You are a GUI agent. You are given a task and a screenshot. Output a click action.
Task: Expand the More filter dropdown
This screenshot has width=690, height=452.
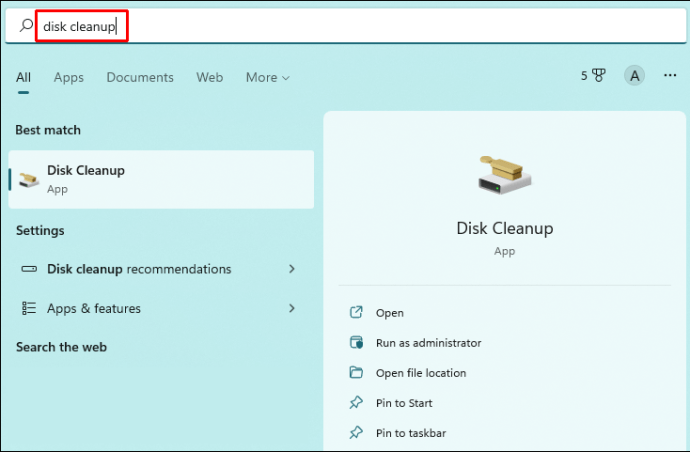267,77
